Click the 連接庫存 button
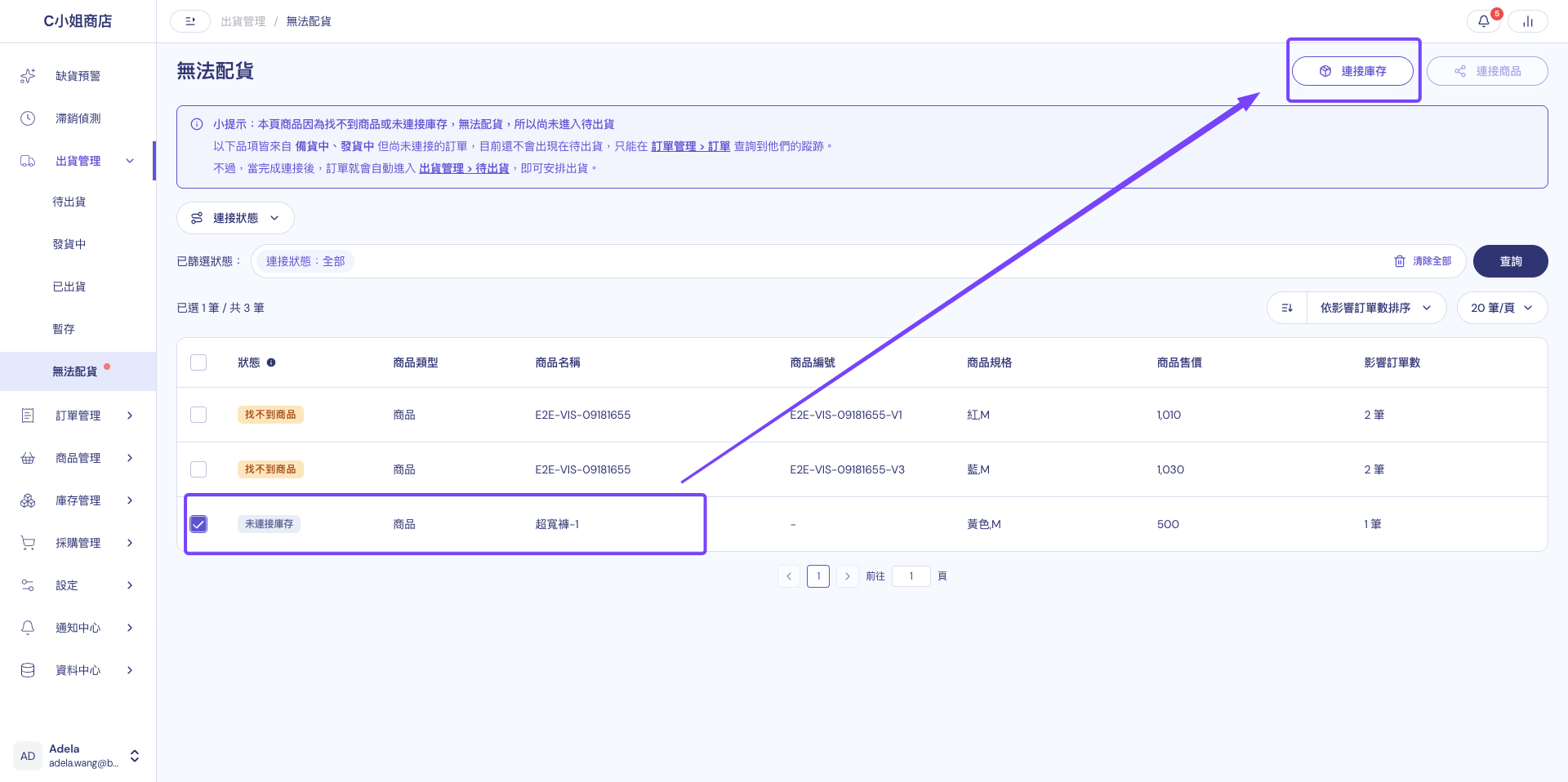Image resolution: width=1568 pixels, height=782 pixels. point(1352,71)
